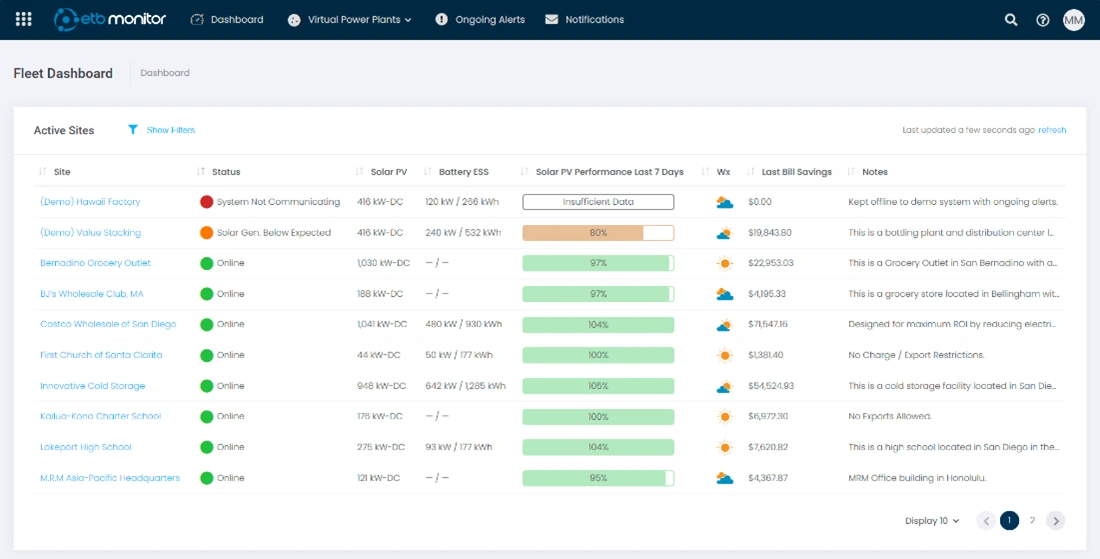
Task: Click weather icon in M.R.M Headquarters row
Action: [725, 478]
